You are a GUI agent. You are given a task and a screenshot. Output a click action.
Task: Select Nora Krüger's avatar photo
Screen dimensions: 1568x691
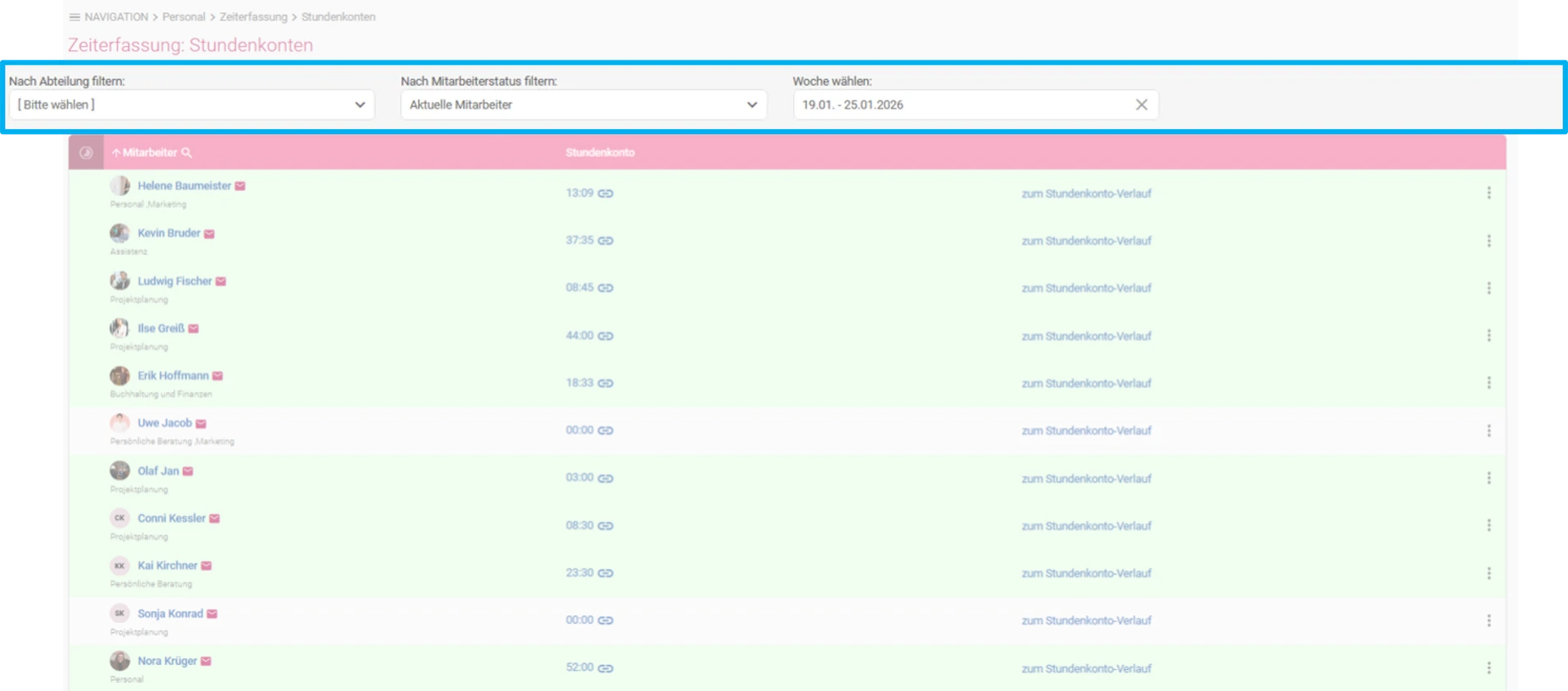click(x=120, y=661)
